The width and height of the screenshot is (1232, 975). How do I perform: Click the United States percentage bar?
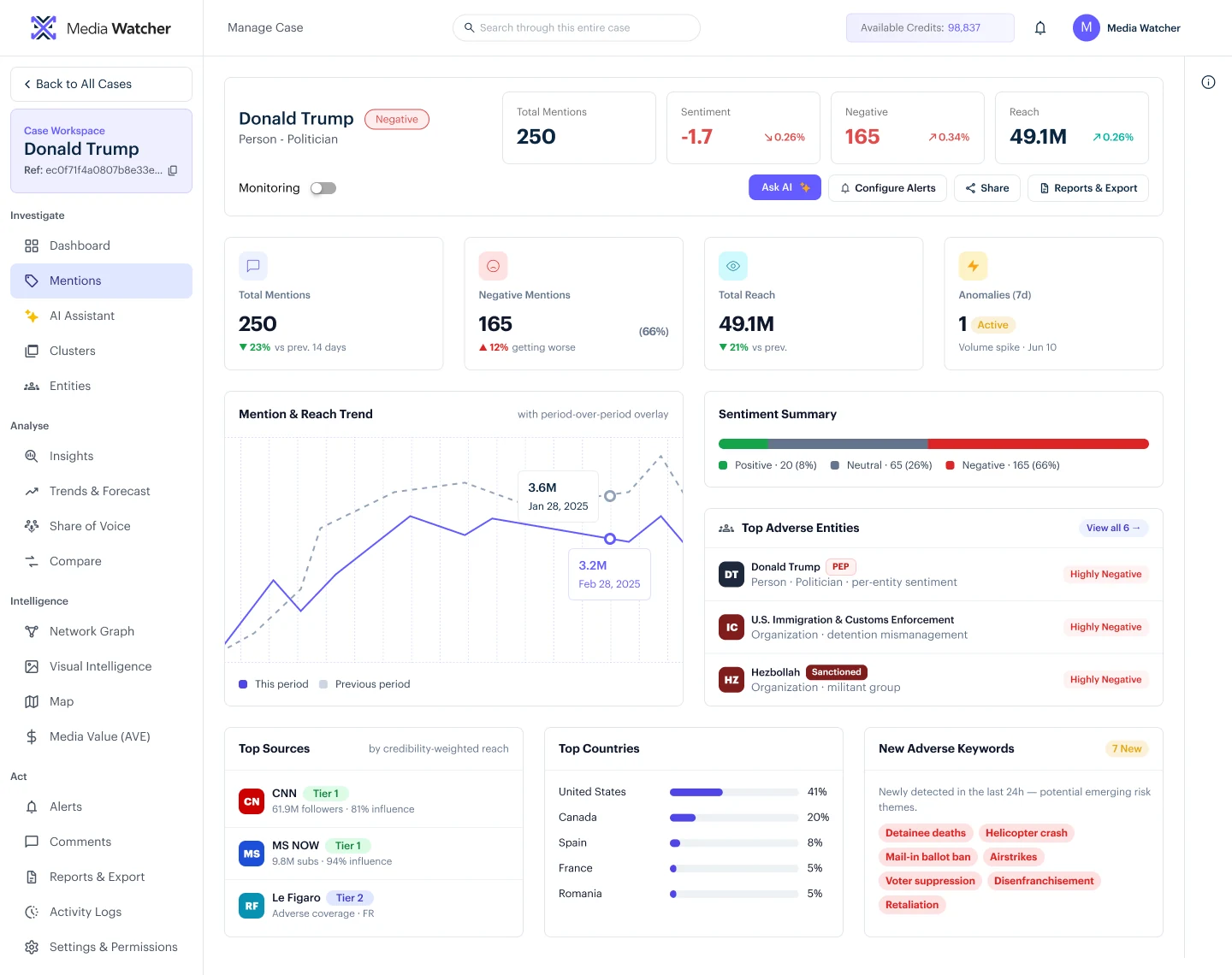(734, 792)
